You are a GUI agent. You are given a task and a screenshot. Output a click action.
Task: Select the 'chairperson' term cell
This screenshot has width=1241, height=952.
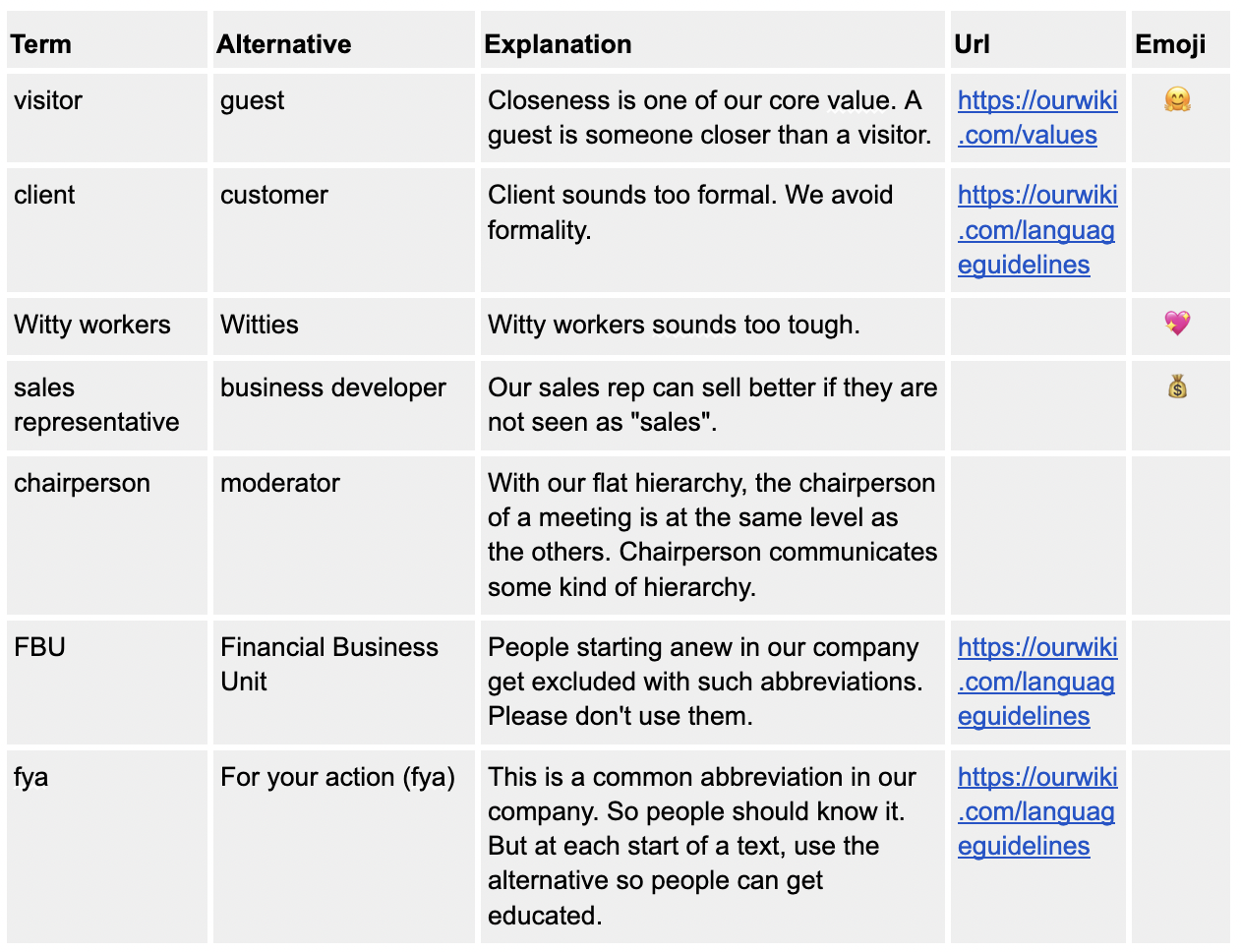pos(82,483)
